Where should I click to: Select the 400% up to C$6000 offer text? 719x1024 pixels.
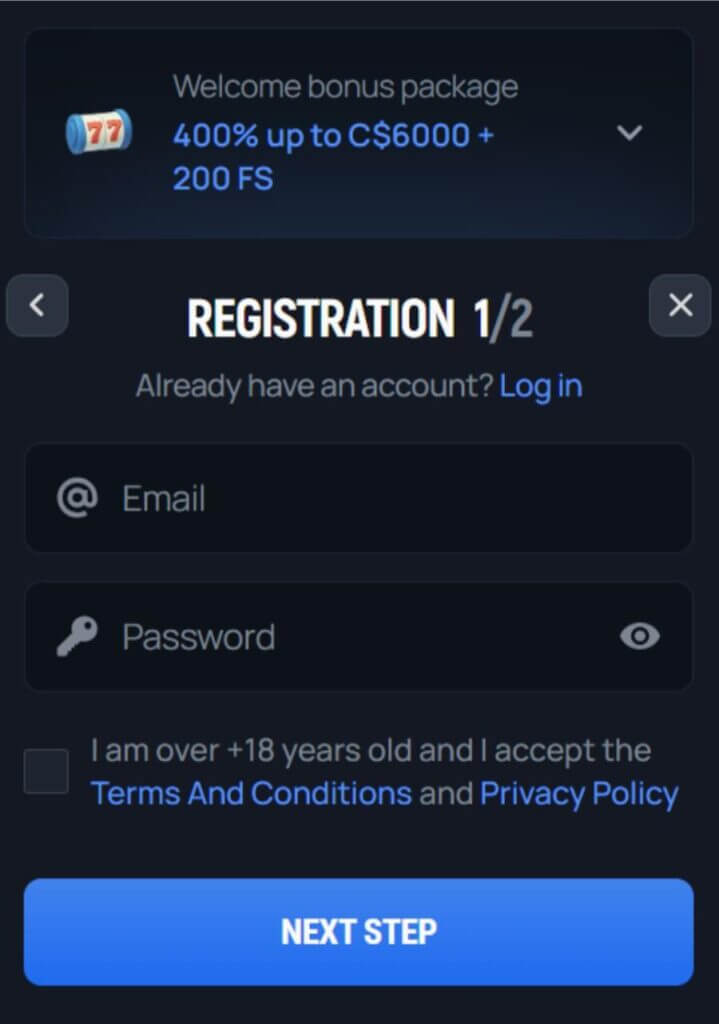point(333,136)
